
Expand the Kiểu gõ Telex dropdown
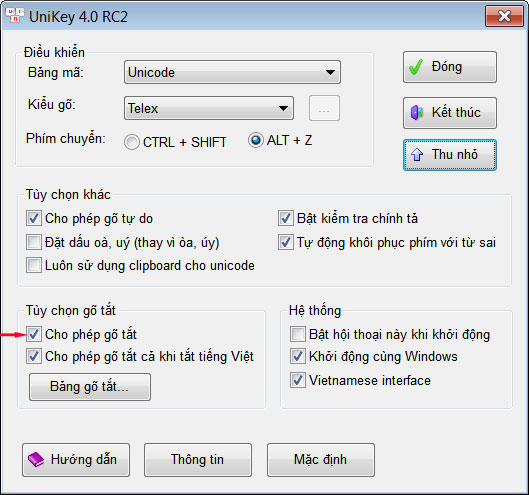pyautogui.click(x=209, y=108)
